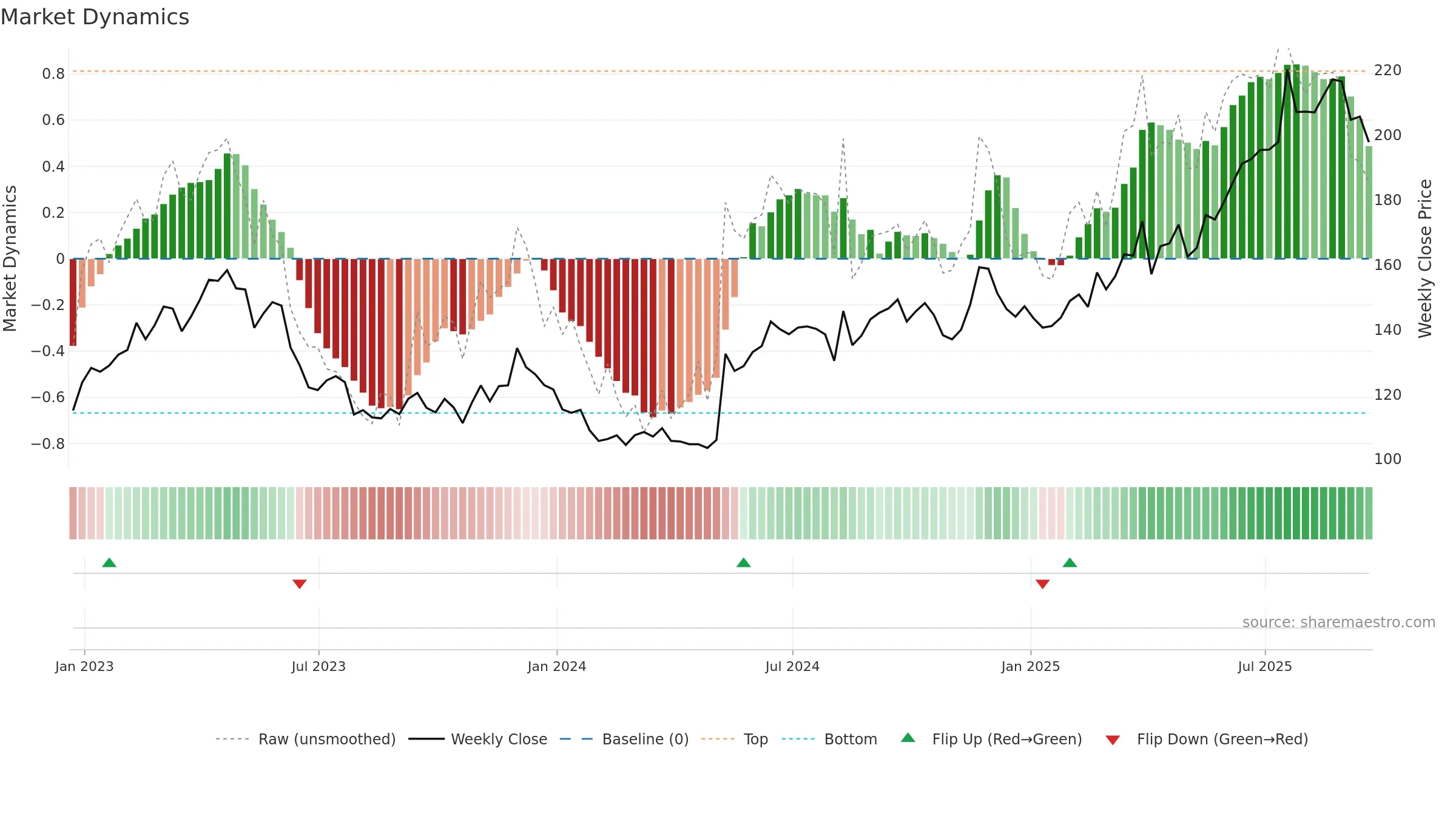Click the Jul 2024 axis label
The height and width of the screenshot is (819, 1456).
[x=792, y=666]
